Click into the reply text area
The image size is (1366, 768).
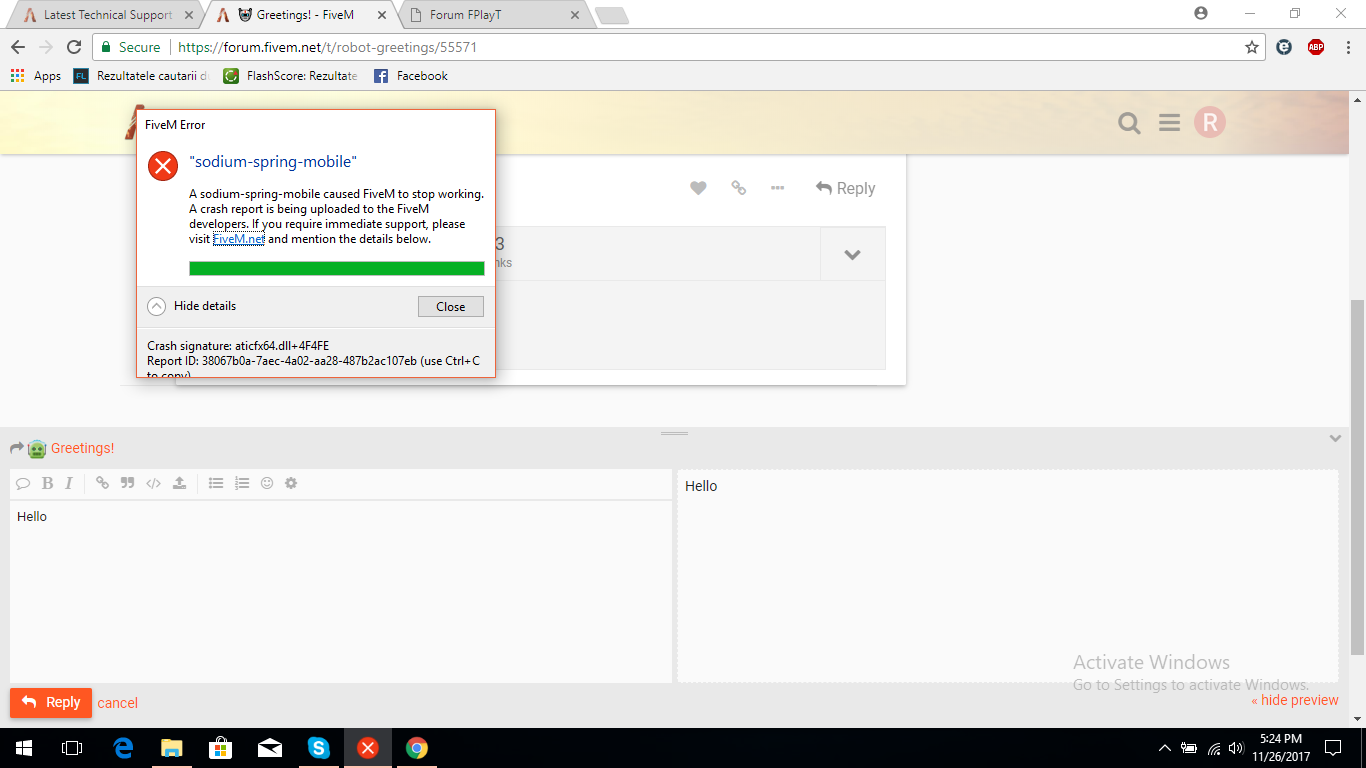pyautogui.click(x=341, y=592)
